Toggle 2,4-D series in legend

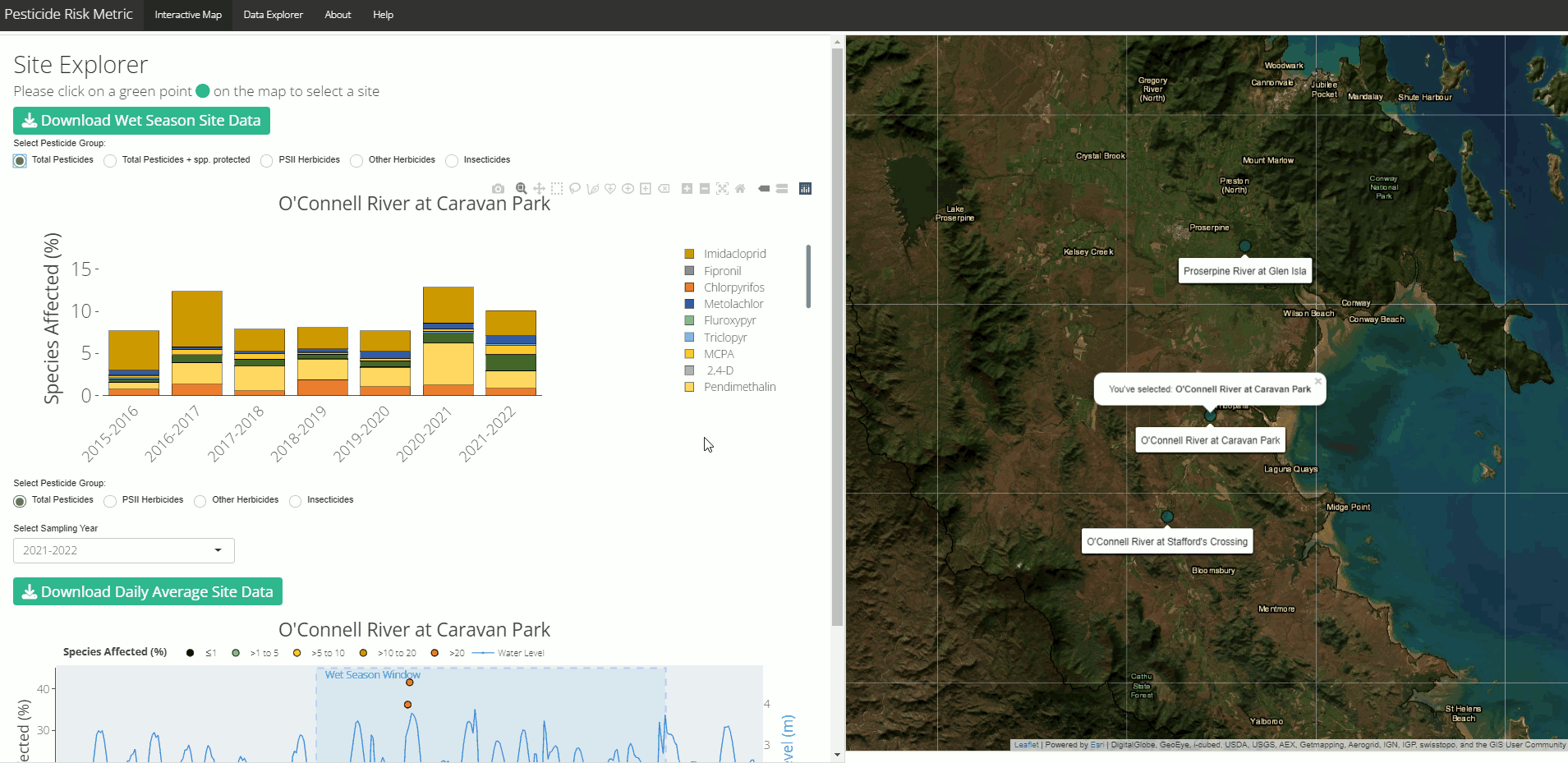coord(719,370)
